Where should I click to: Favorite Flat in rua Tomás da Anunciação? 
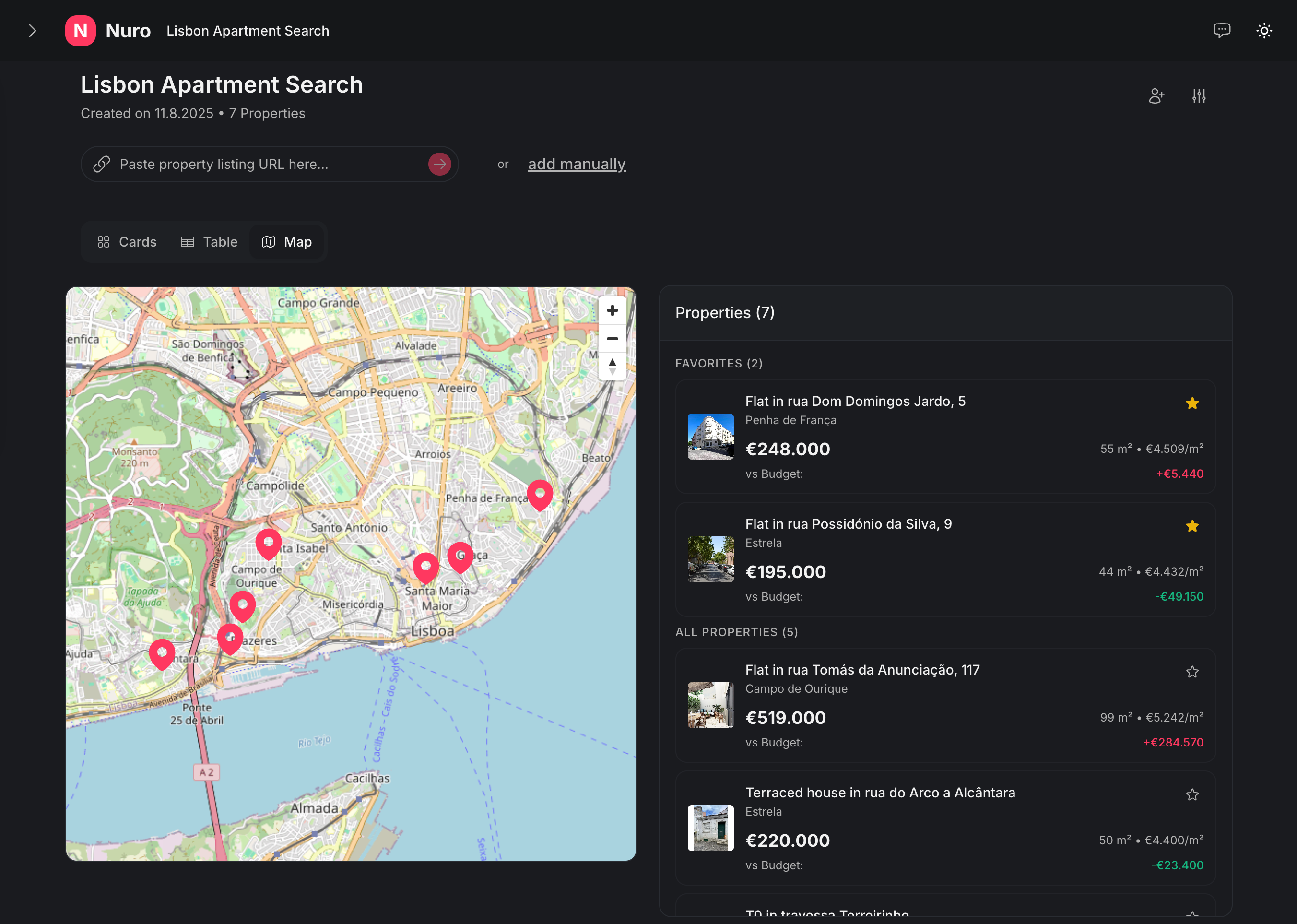pyautogui.click(x=1192, y=672)
